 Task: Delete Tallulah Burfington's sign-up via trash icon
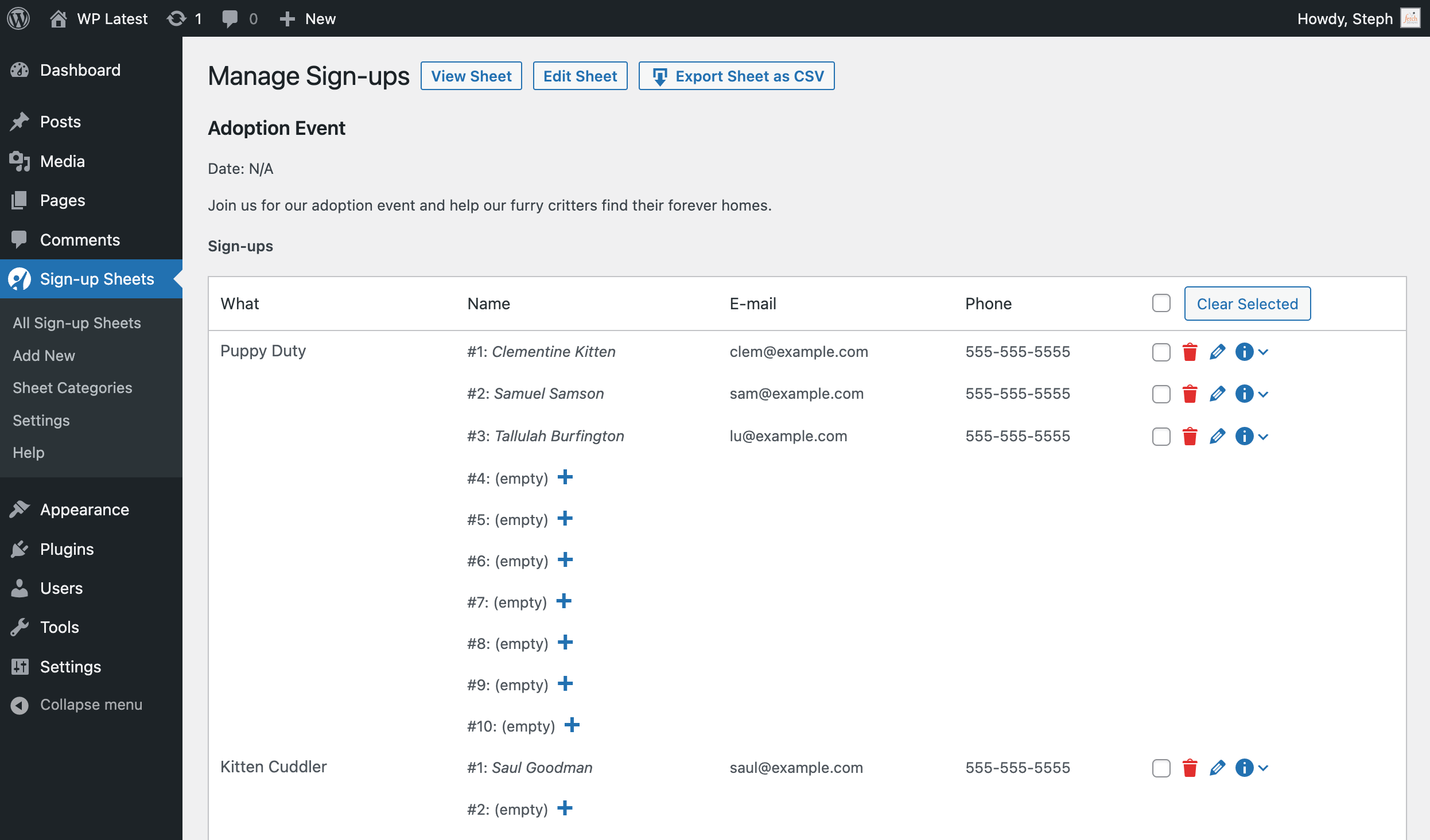coord(1190,436)
